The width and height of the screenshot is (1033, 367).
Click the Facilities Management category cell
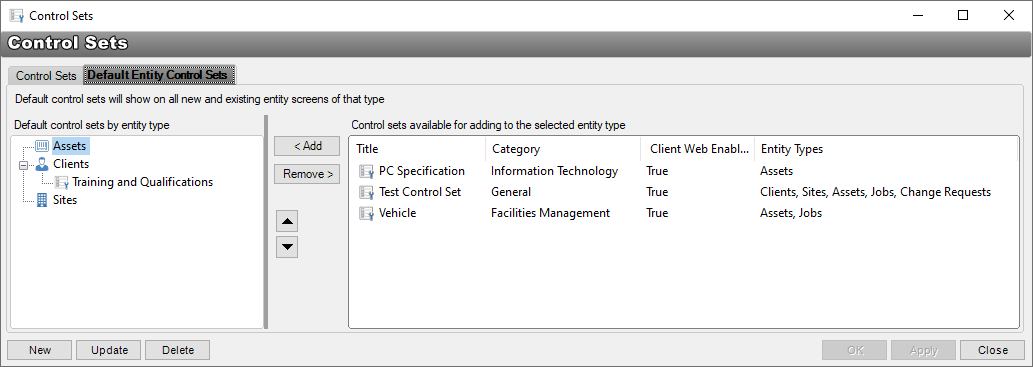pyautogui.click(x=551, y=213)
